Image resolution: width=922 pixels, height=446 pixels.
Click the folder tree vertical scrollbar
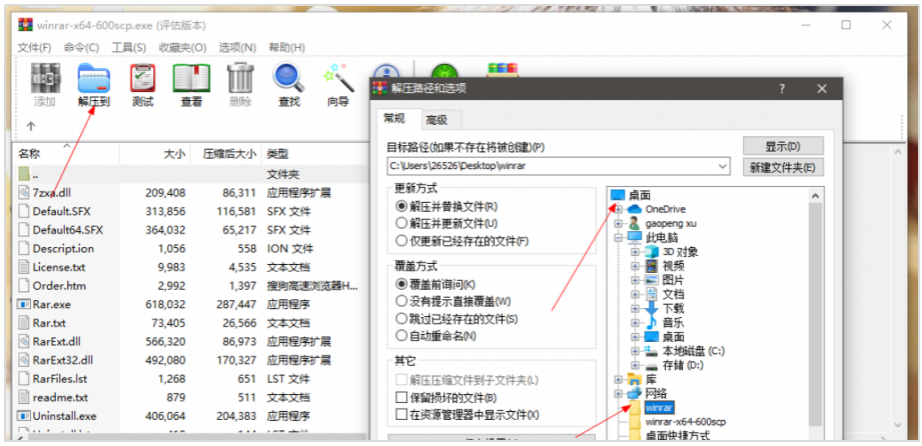[815, 314]
